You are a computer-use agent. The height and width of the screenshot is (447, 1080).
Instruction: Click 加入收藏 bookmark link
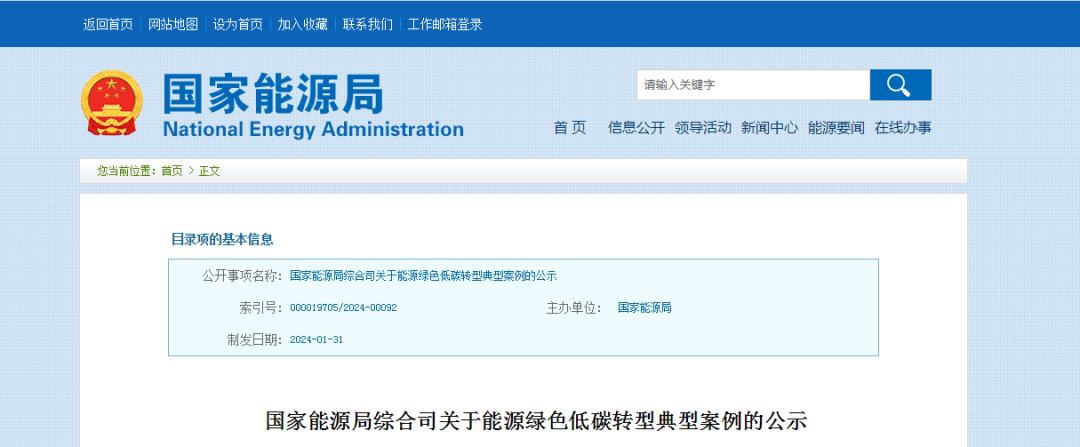302,24
